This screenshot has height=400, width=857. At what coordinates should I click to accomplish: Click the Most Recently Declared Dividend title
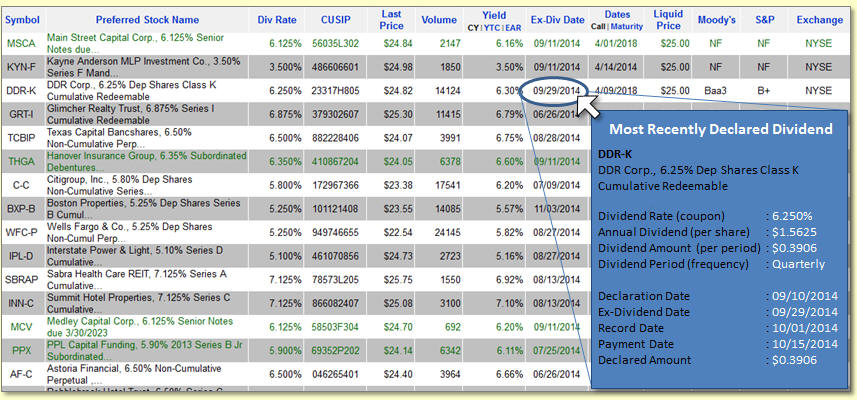click(720, 129)
